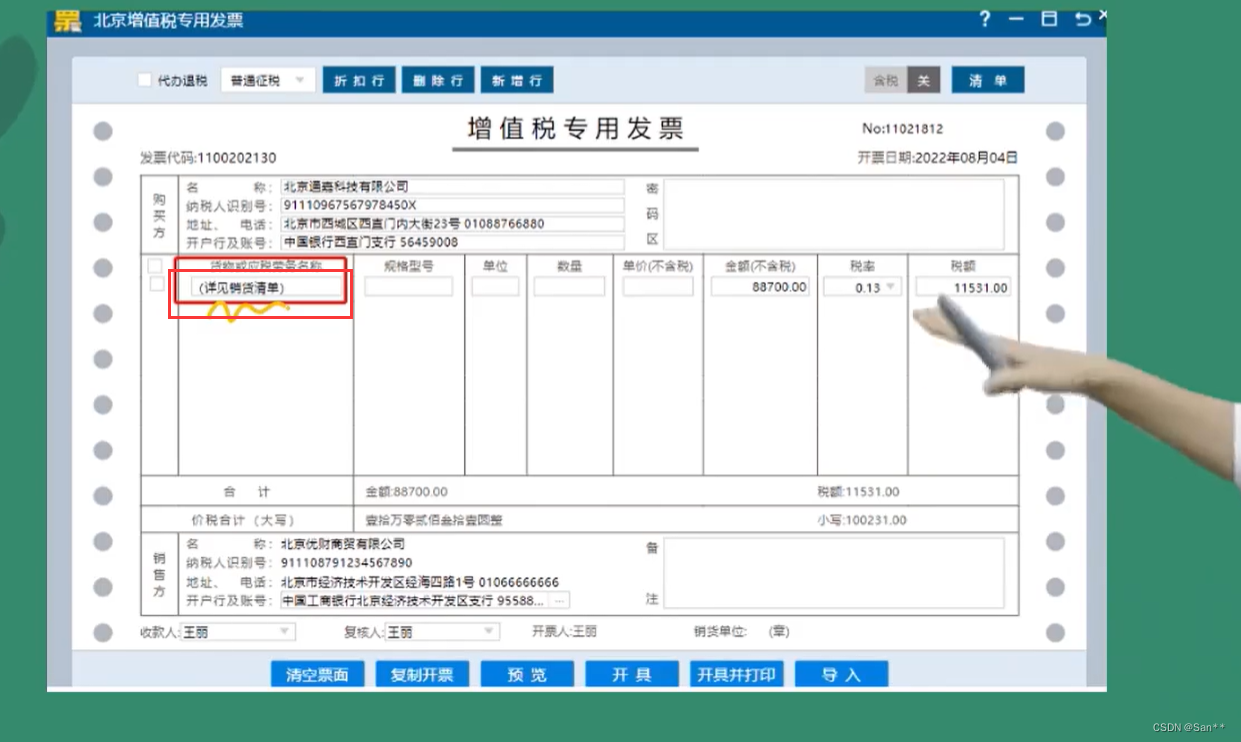The image size is (1241, 742).
Task: Click seller address 北京市经济技术开发区经海四路1号
Action: (x=378, y=582)
